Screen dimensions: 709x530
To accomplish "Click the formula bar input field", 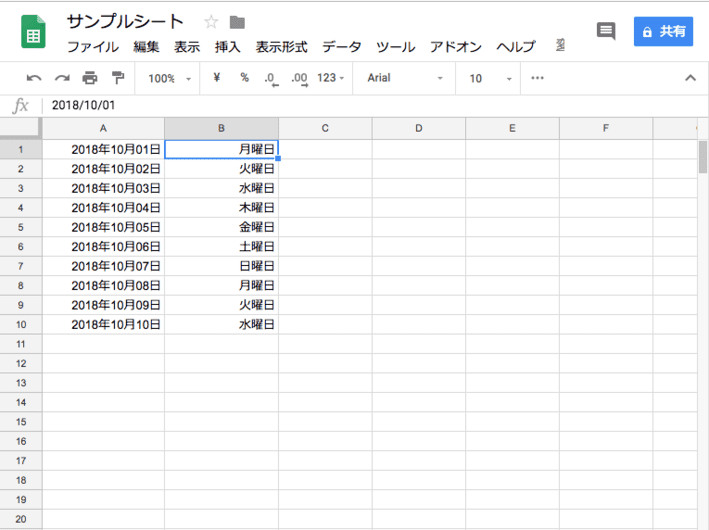I will click(x=370, y=105).
